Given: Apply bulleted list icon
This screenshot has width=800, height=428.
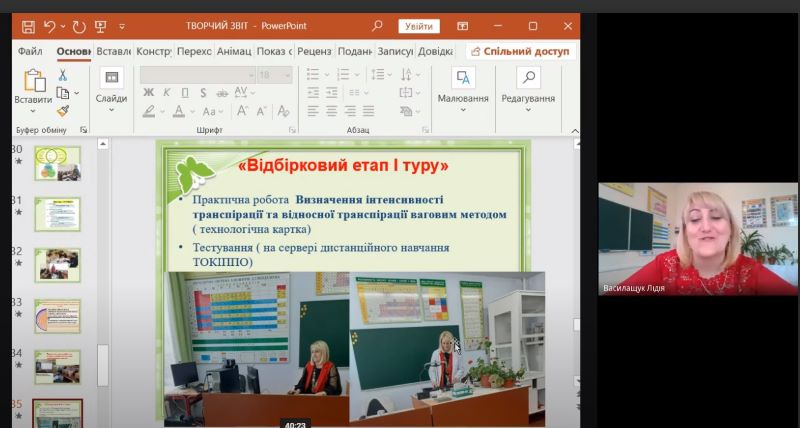Looking at the screenshot, I should 313,74.
